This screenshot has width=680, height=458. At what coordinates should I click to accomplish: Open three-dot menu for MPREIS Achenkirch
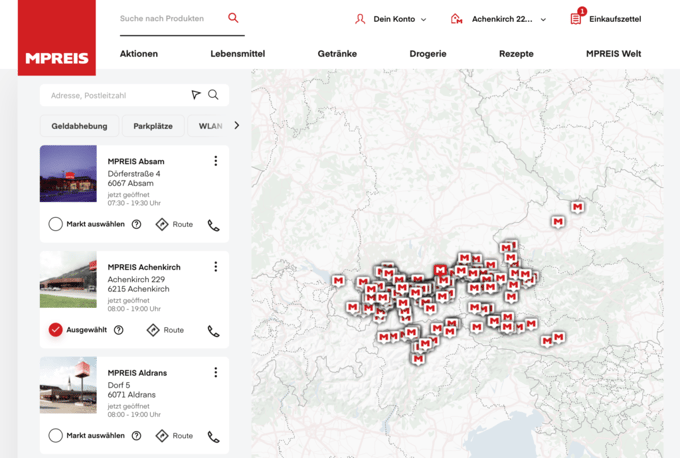point(216,266)
